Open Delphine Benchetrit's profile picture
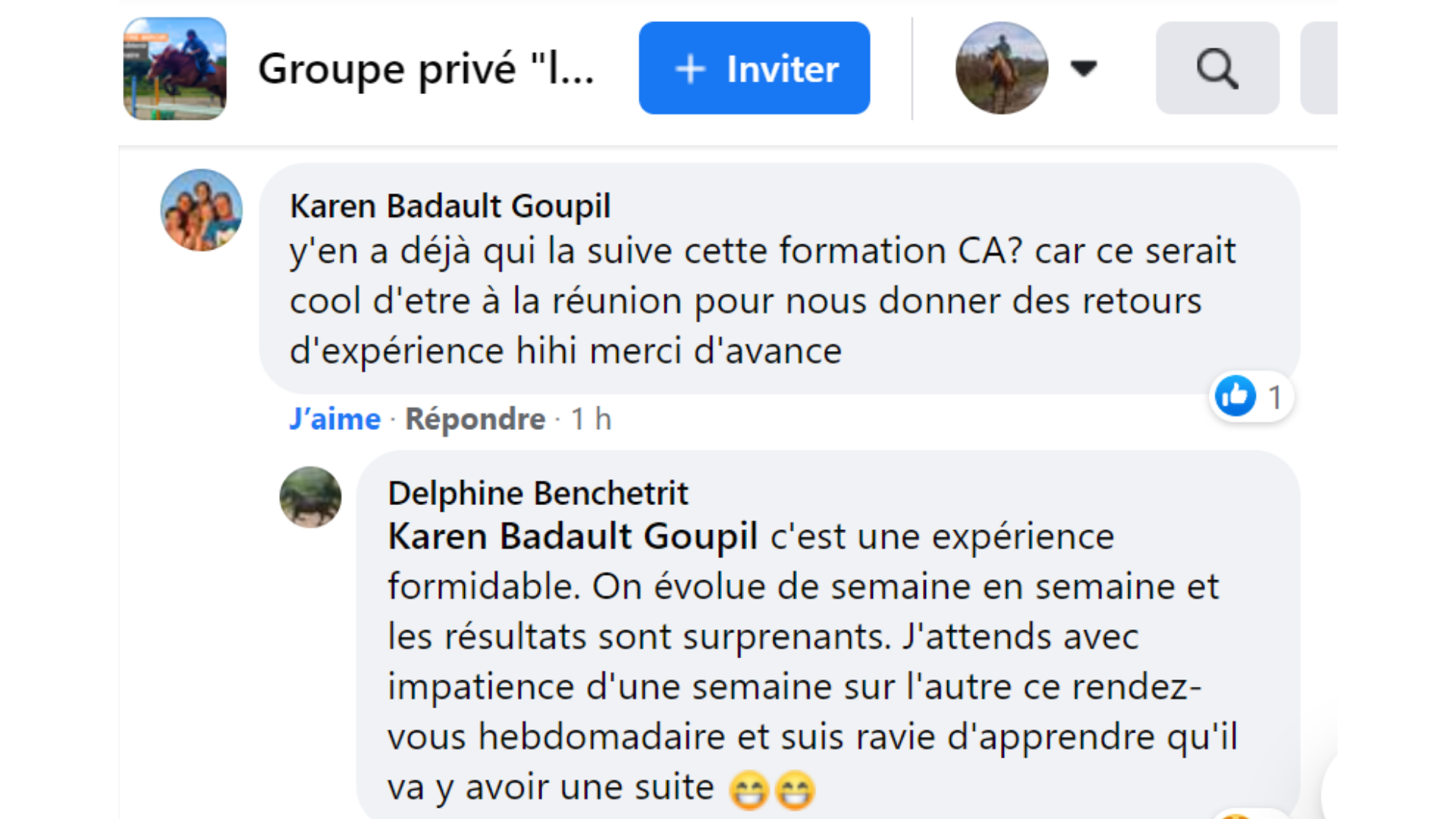 310,497
